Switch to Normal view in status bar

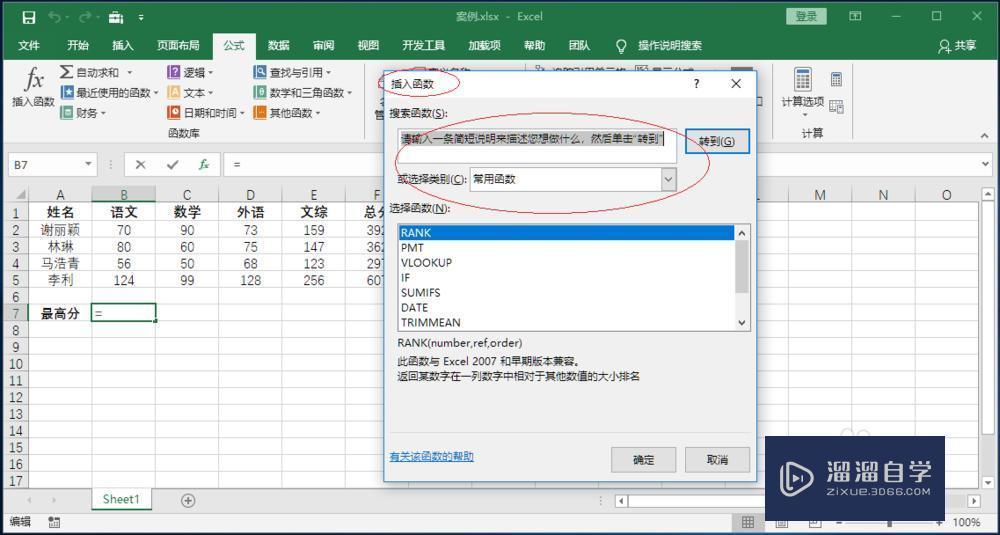[747, 522]
